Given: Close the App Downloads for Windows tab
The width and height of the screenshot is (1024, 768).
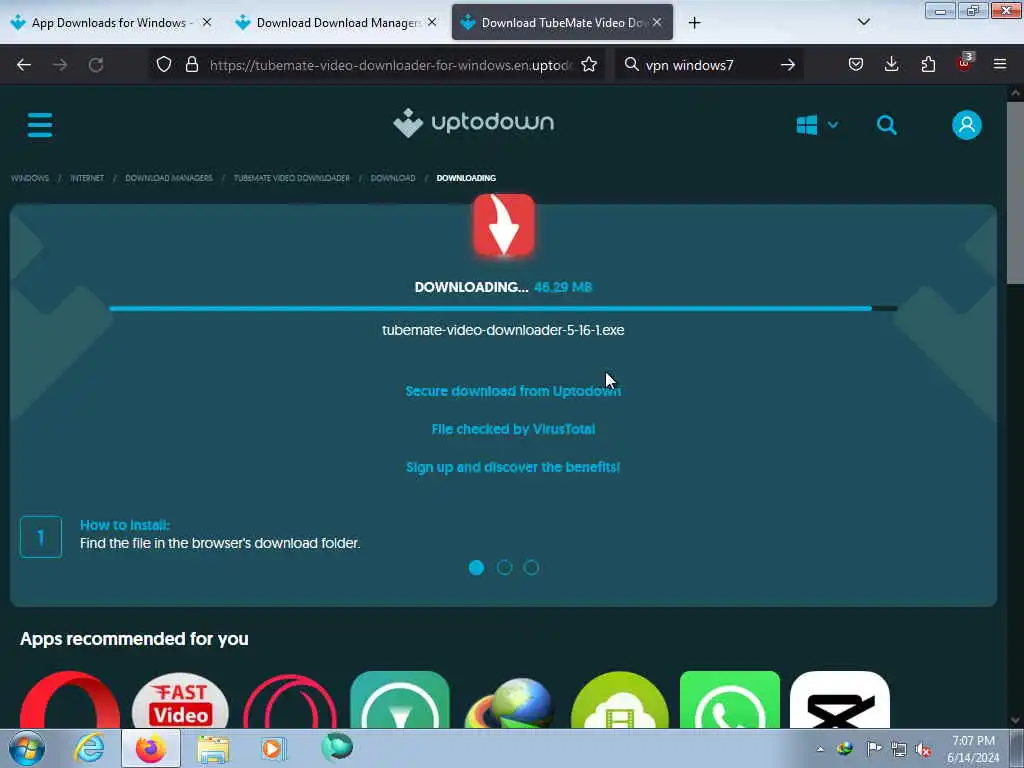Looking at the screenshot, I should [207, 22].
